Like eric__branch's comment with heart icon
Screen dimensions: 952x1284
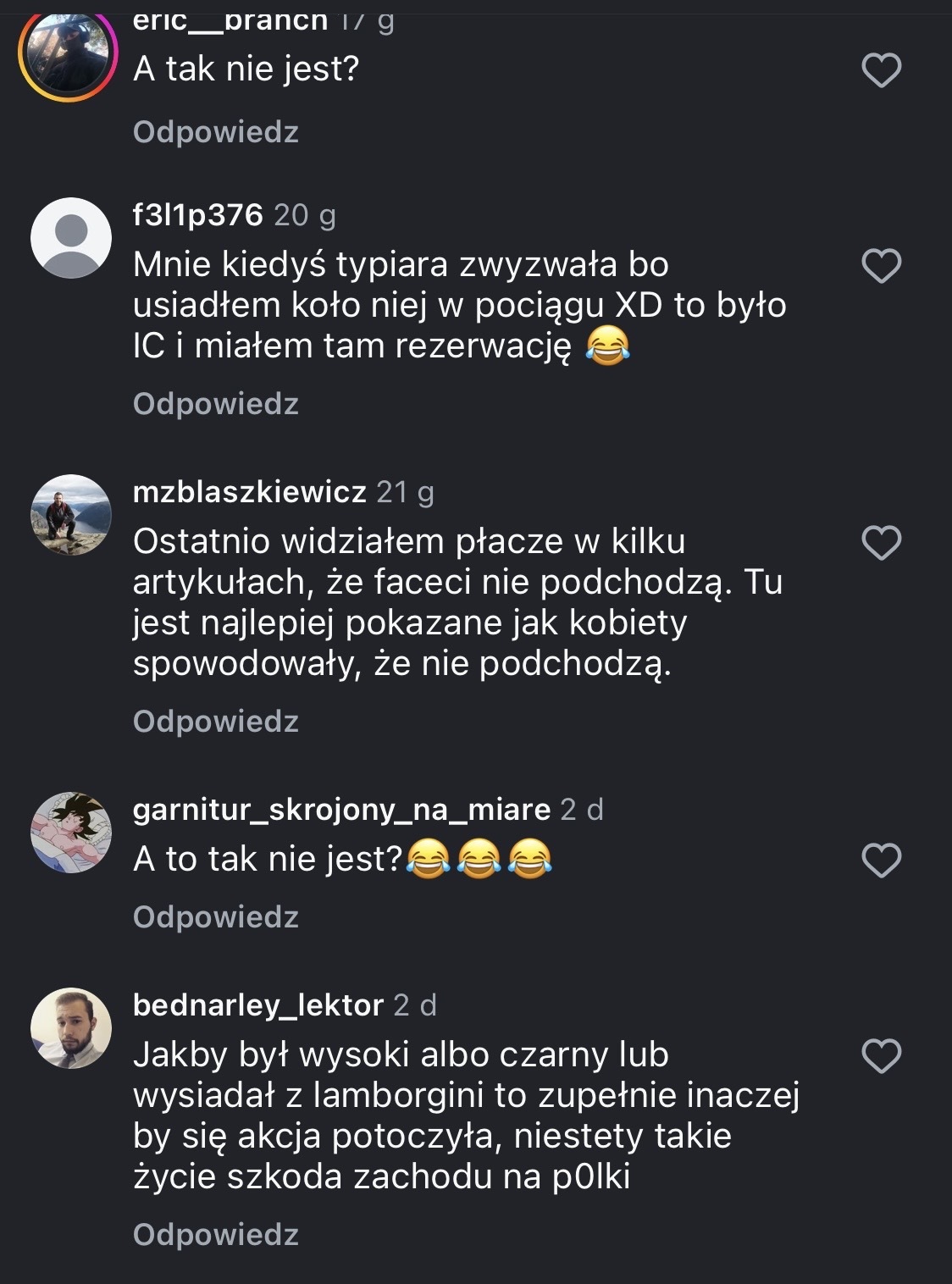click(x=881, y=70)
